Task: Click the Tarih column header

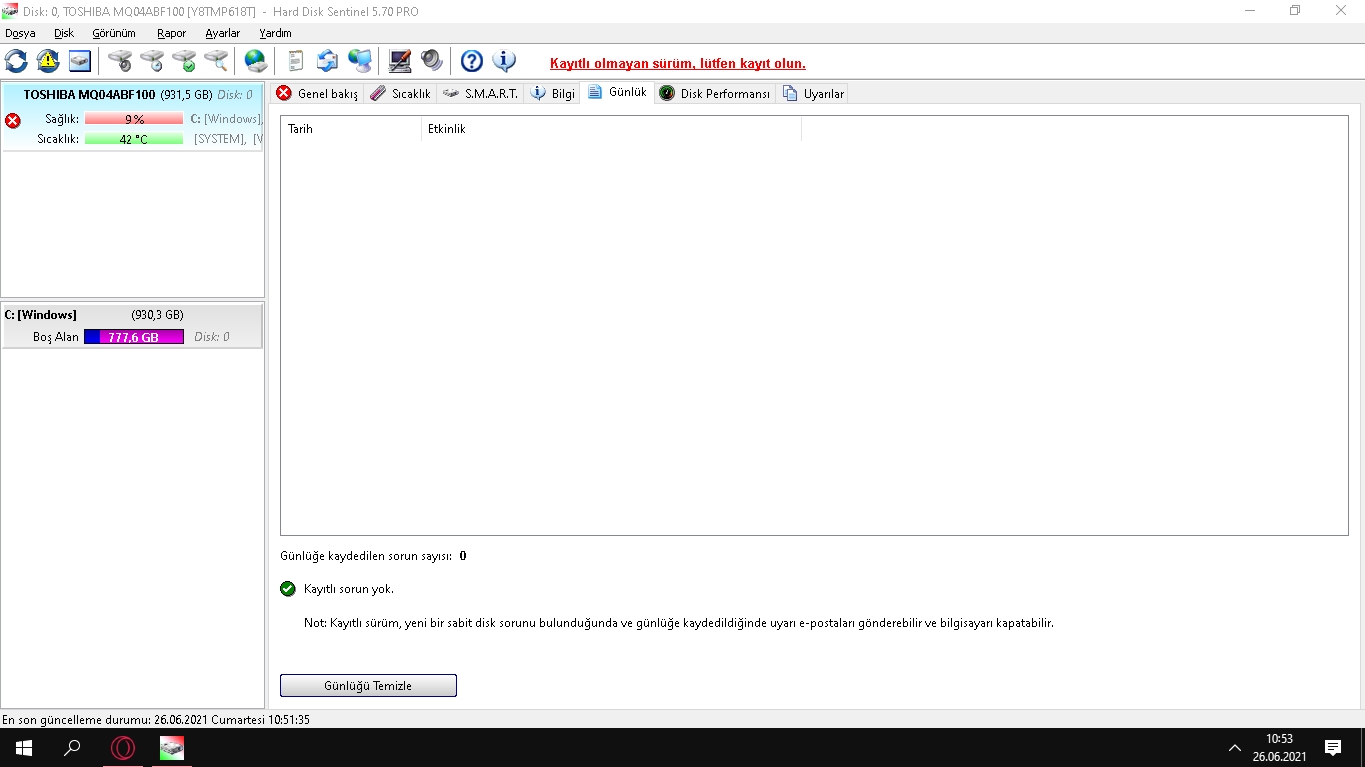Action: (x=351, y=129)
